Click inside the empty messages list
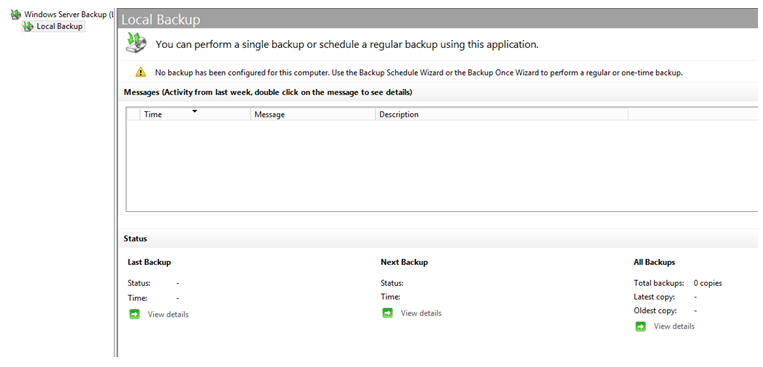The width and height of the screenshot is (763, 367). [x=442, y=165]
